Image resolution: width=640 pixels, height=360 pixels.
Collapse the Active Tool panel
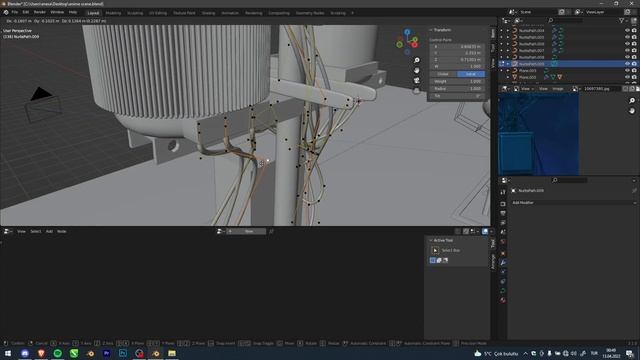[431, 240]
